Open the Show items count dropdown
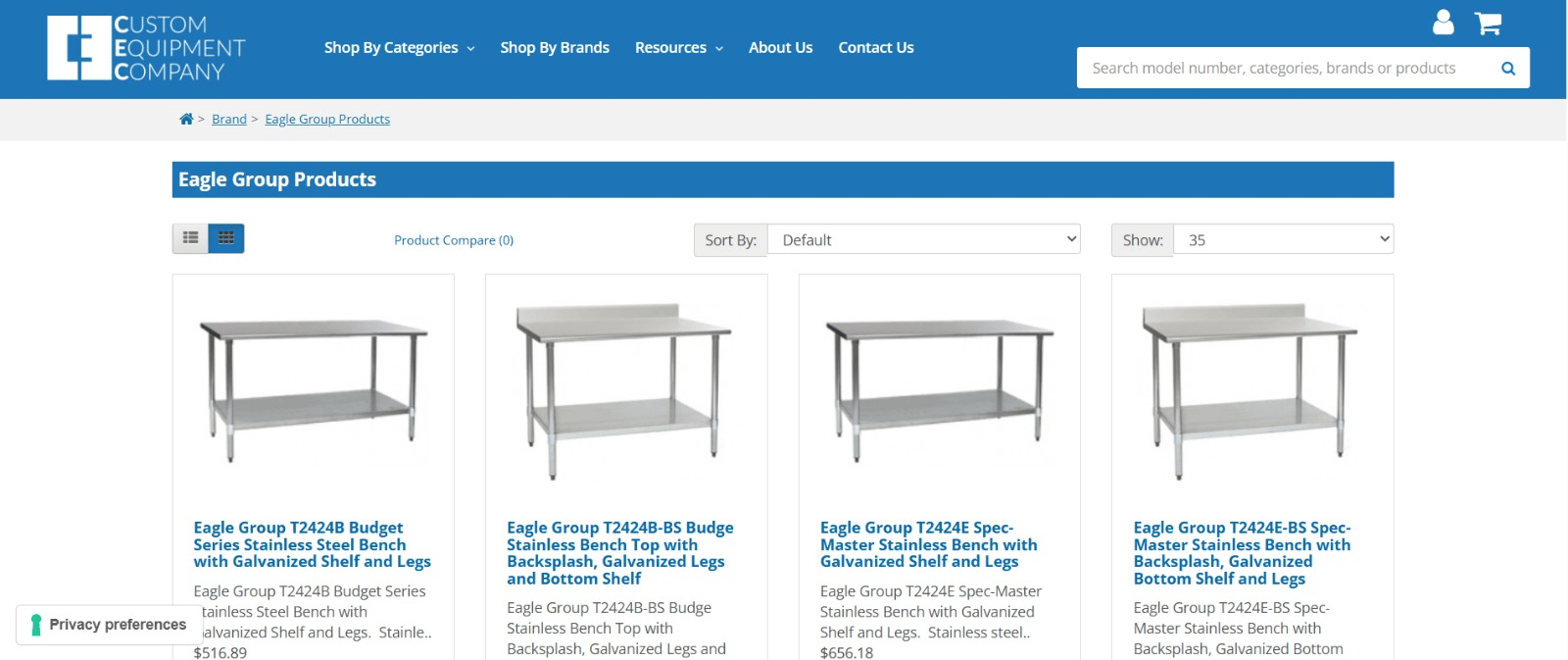Viewport: 1568px width, 660px height. pyautogui.click(x=1282, y=240)
